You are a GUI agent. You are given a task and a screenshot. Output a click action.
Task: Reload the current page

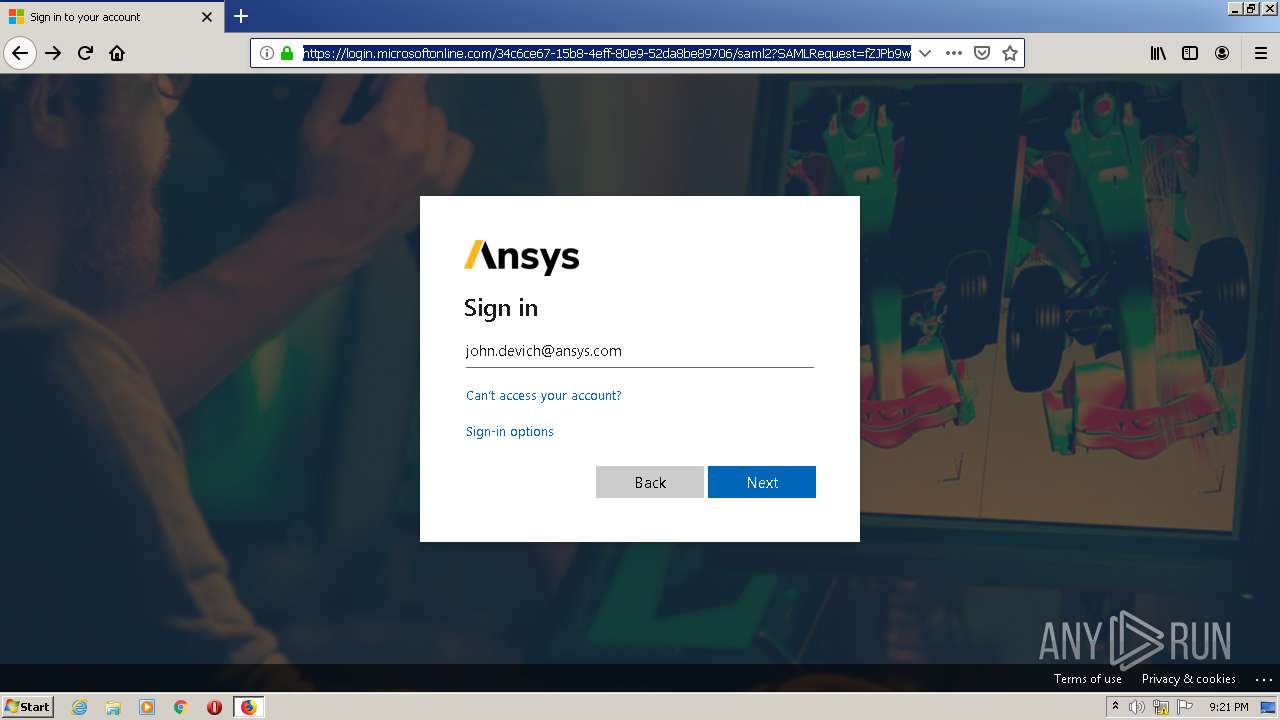pos(86,53)
